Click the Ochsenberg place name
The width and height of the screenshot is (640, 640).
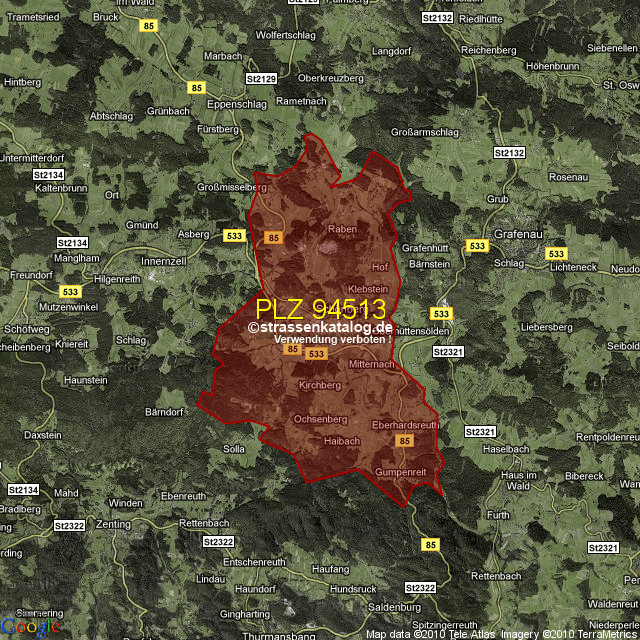click(320, 418)
